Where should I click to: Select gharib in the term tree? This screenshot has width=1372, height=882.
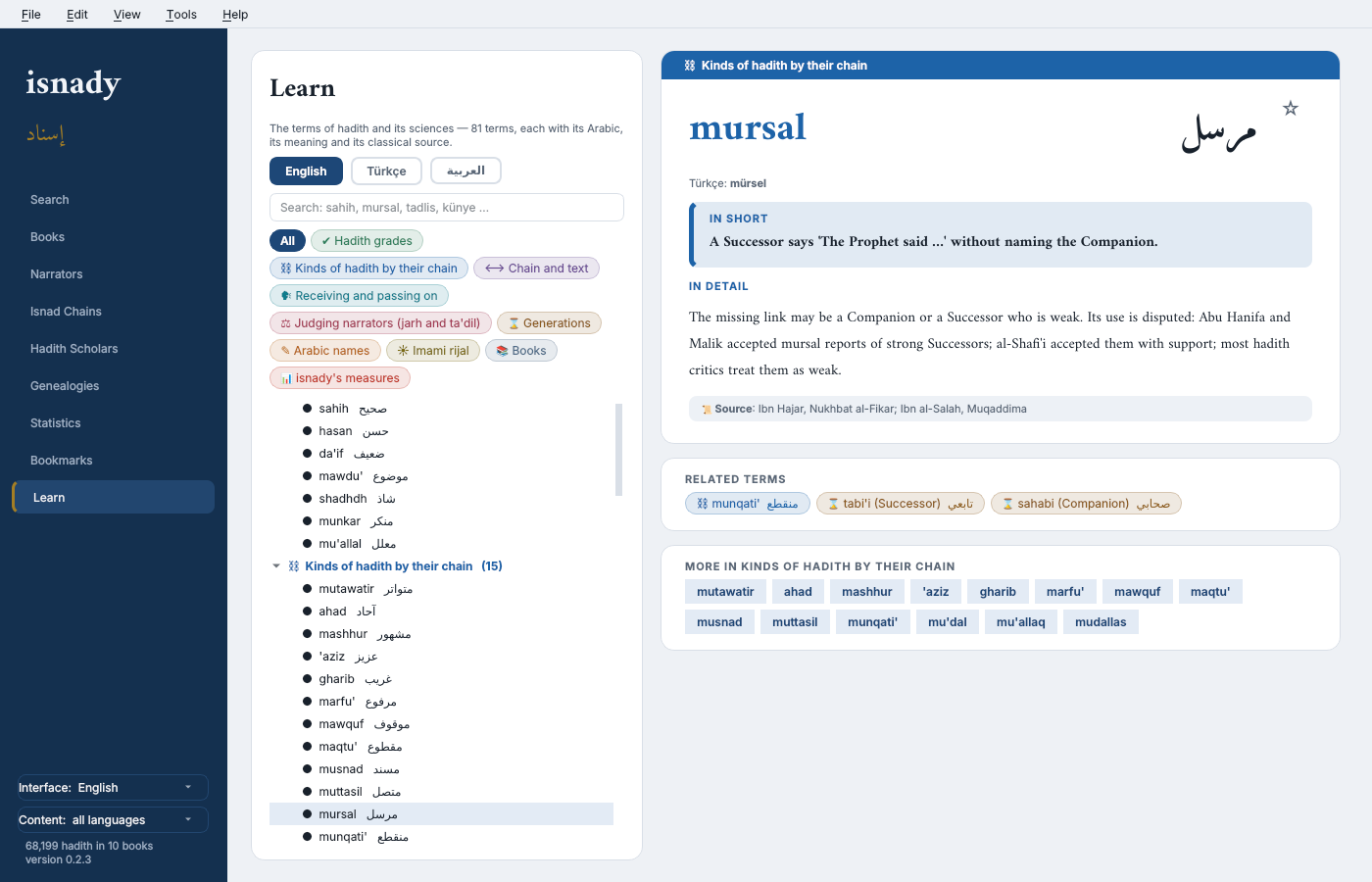click(441, 679)
